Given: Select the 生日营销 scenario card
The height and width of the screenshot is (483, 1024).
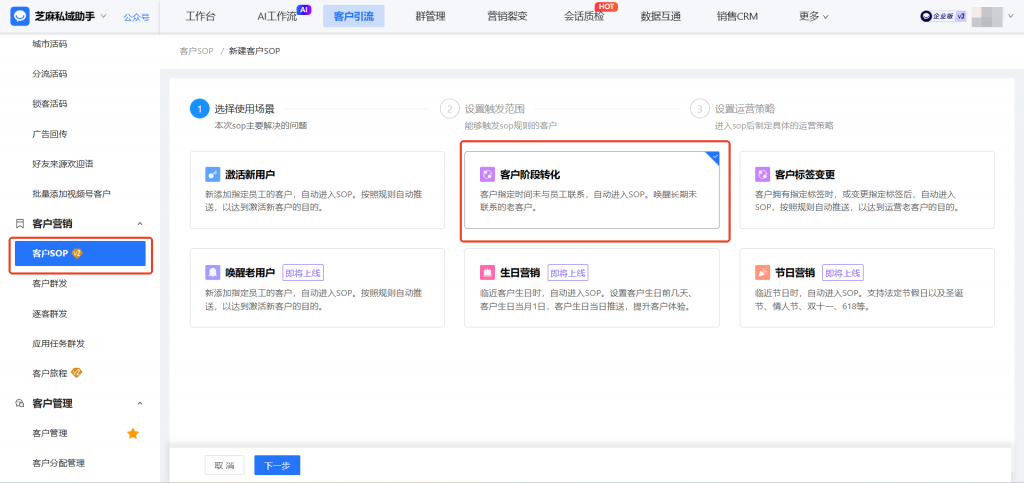Looking at the screenshot, I should [592, 287].
